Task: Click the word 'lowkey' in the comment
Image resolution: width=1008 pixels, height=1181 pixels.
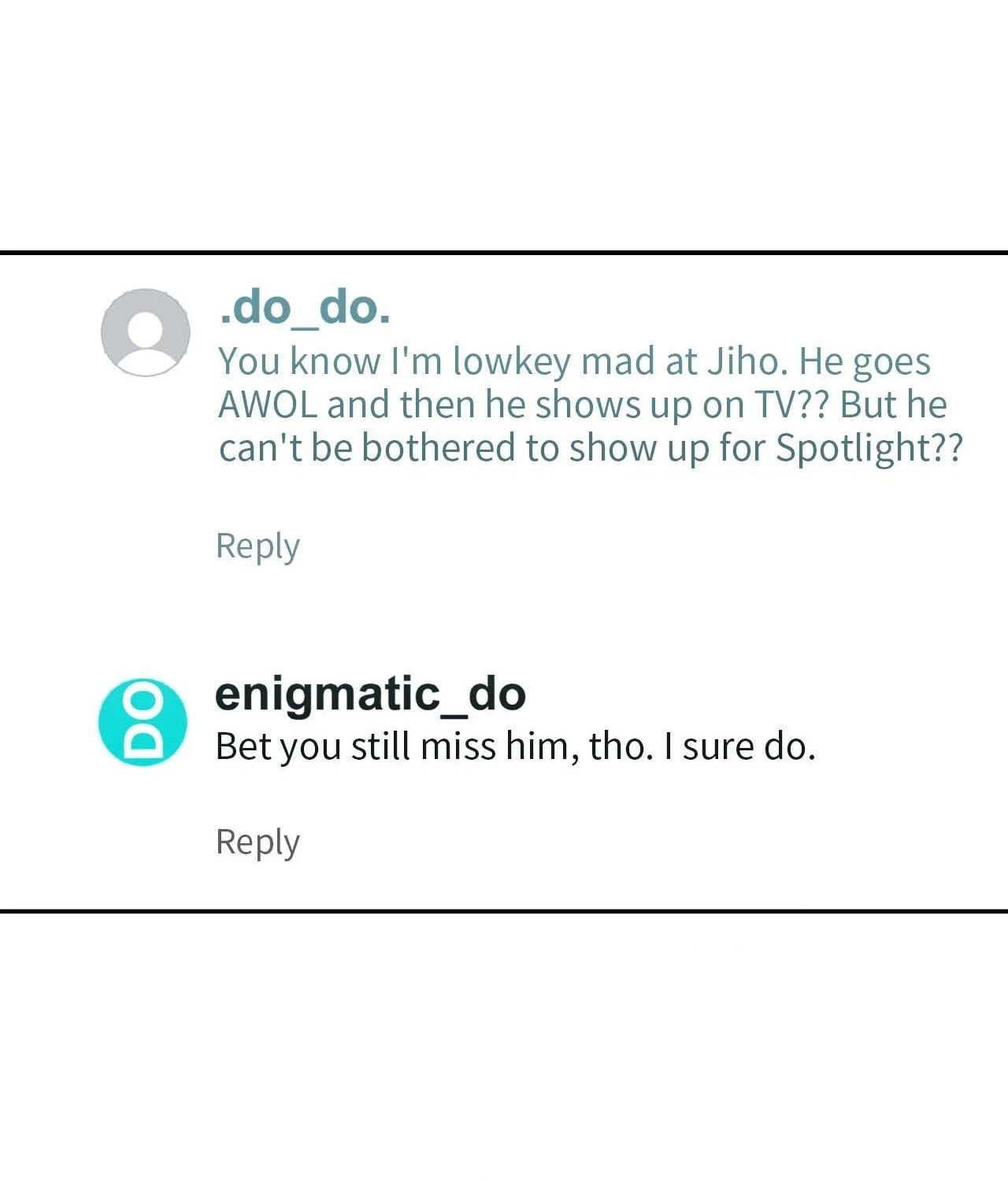Action: pyautogui.click(x=512, y=362)
